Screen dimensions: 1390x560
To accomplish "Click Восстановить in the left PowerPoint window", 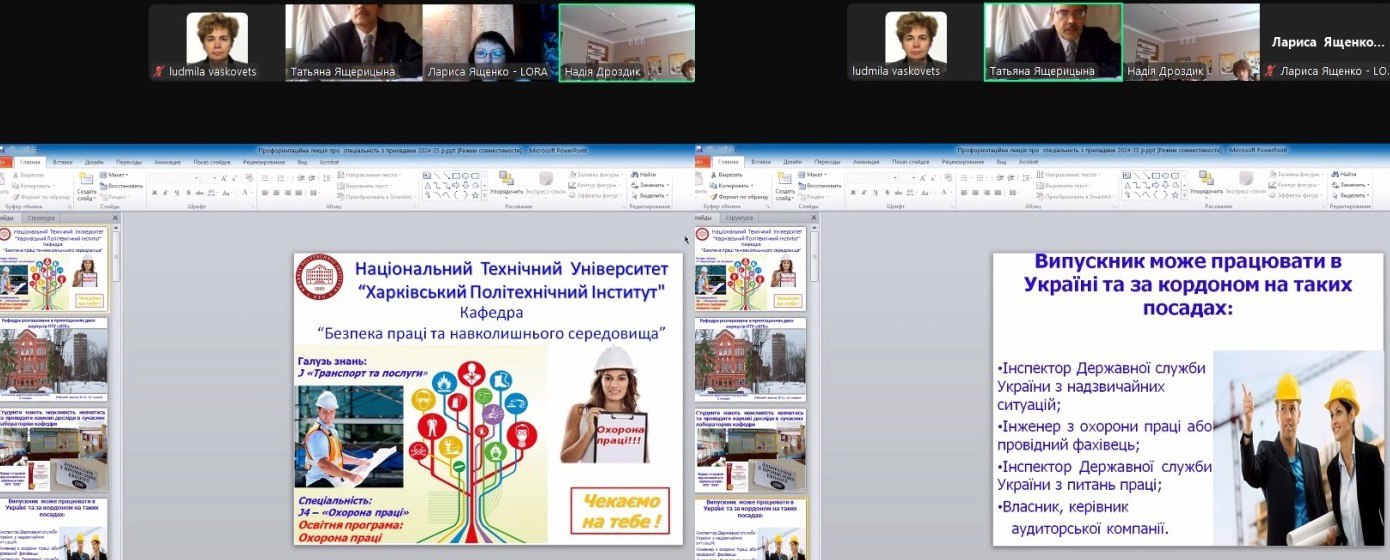I will tap(121, 186).
